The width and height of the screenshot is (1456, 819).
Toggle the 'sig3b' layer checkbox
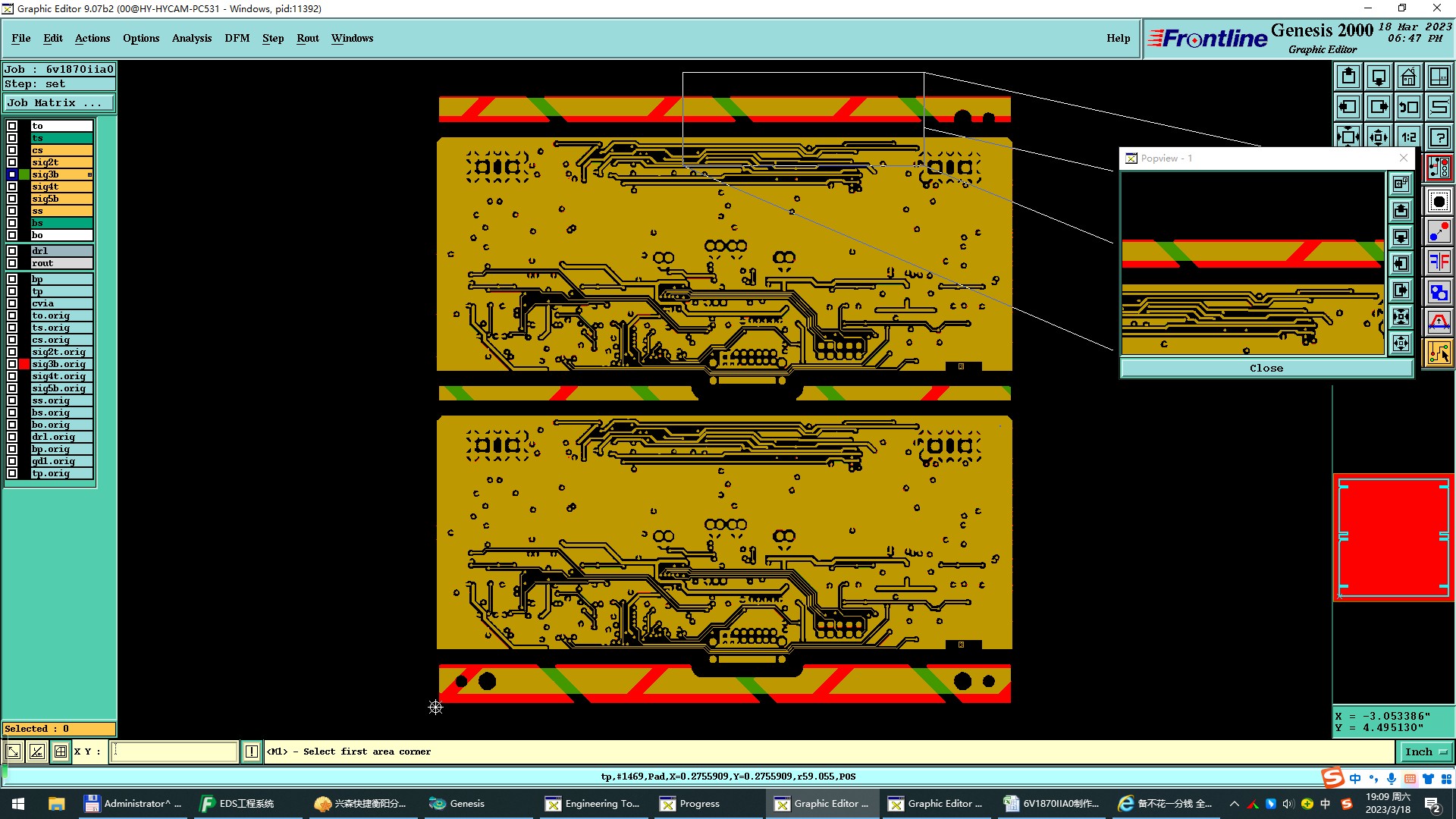(x=12, y=174)
